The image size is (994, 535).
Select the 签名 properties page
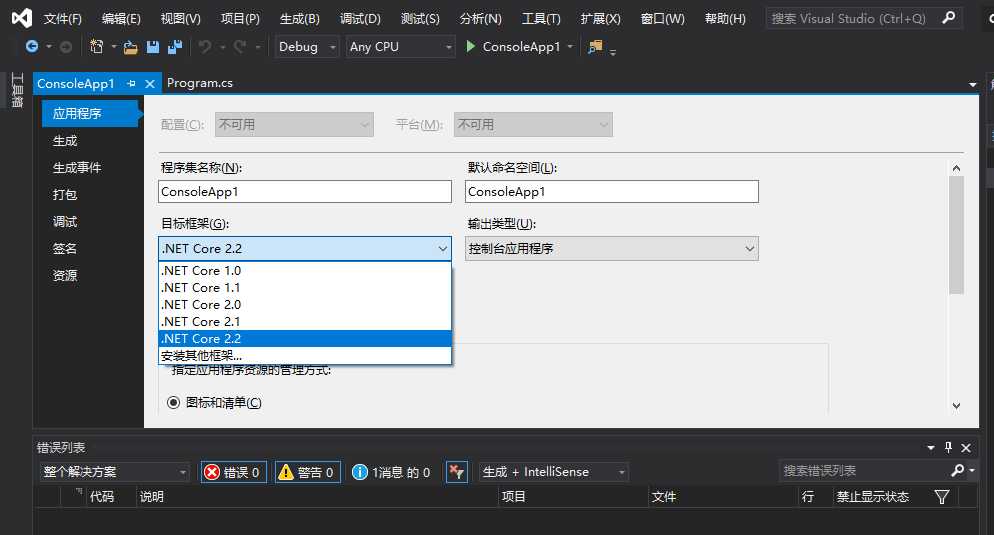pos(65,248)
